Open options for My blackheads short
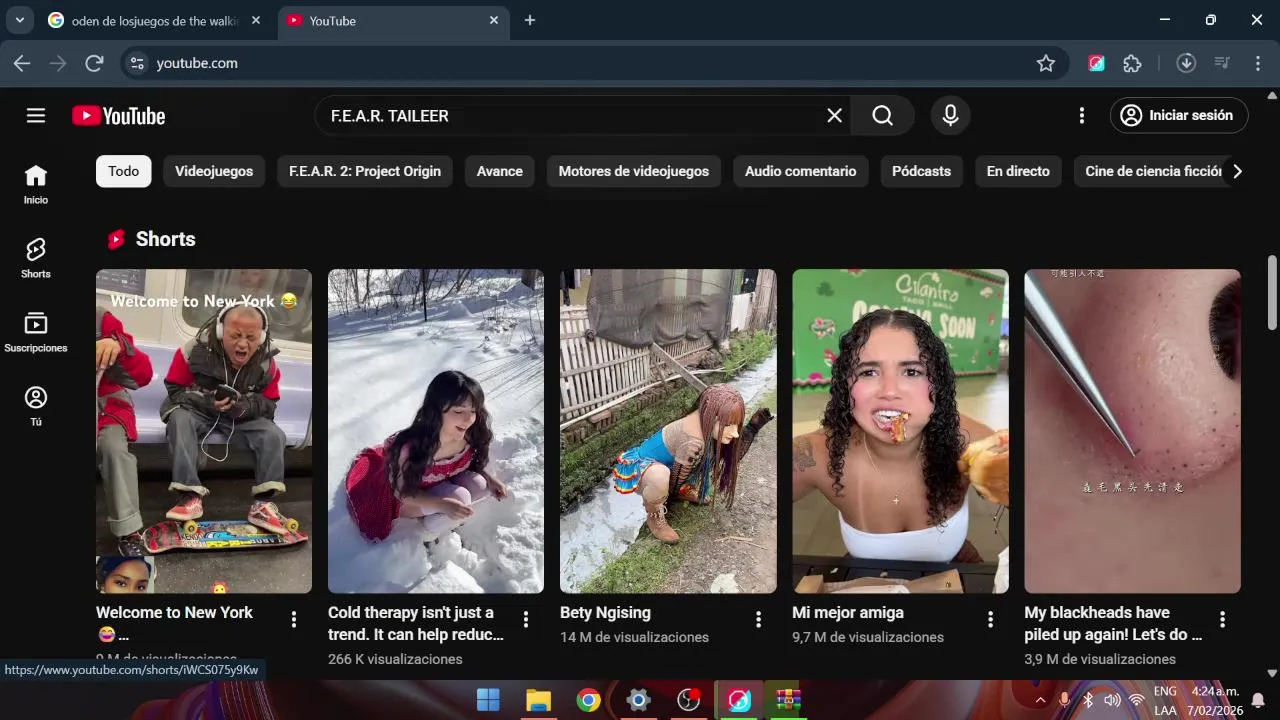Screen dimensions: 1280x720 1222,620
